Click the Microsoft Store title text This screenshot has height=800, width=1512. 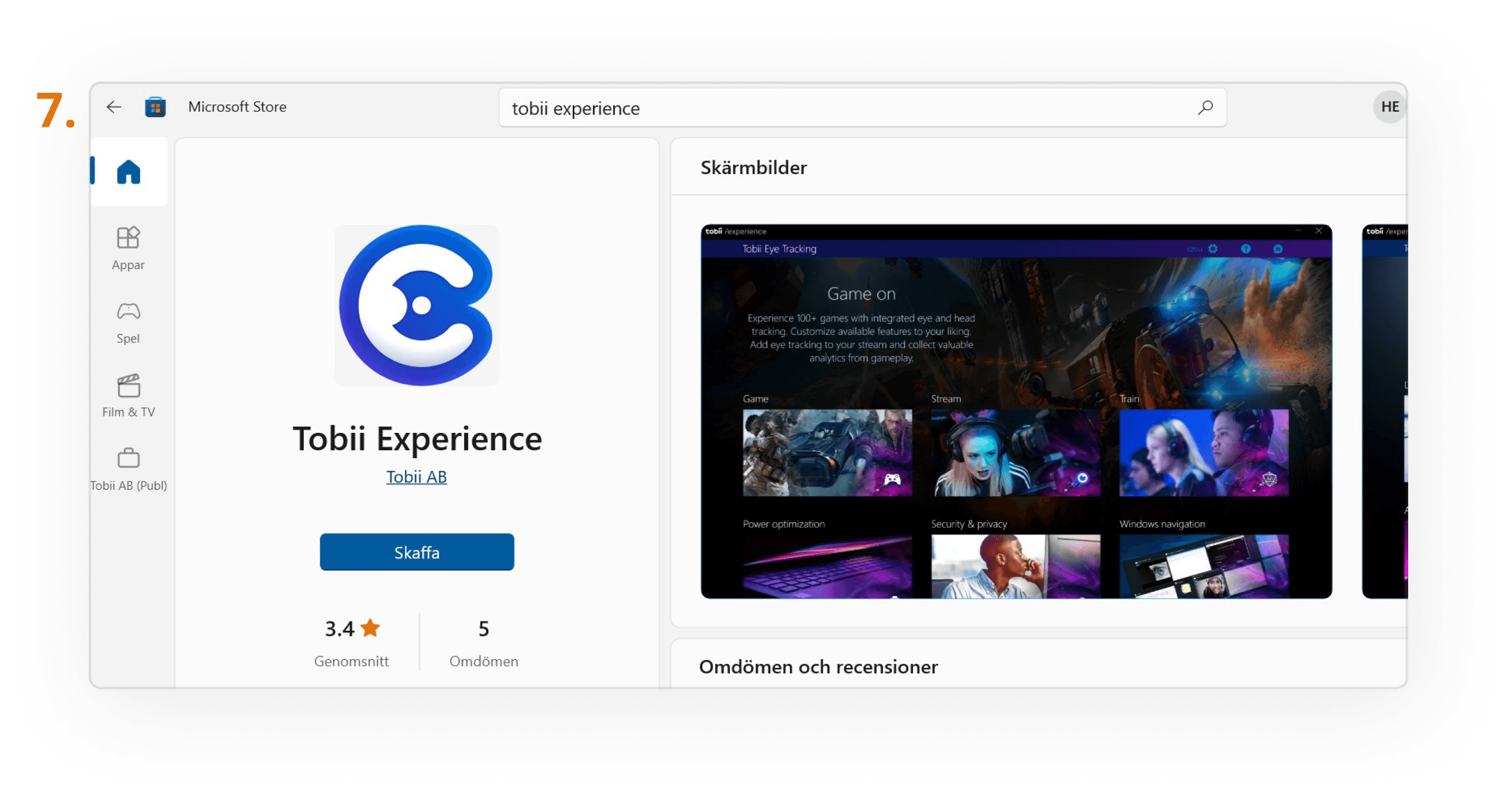point(237,107)
